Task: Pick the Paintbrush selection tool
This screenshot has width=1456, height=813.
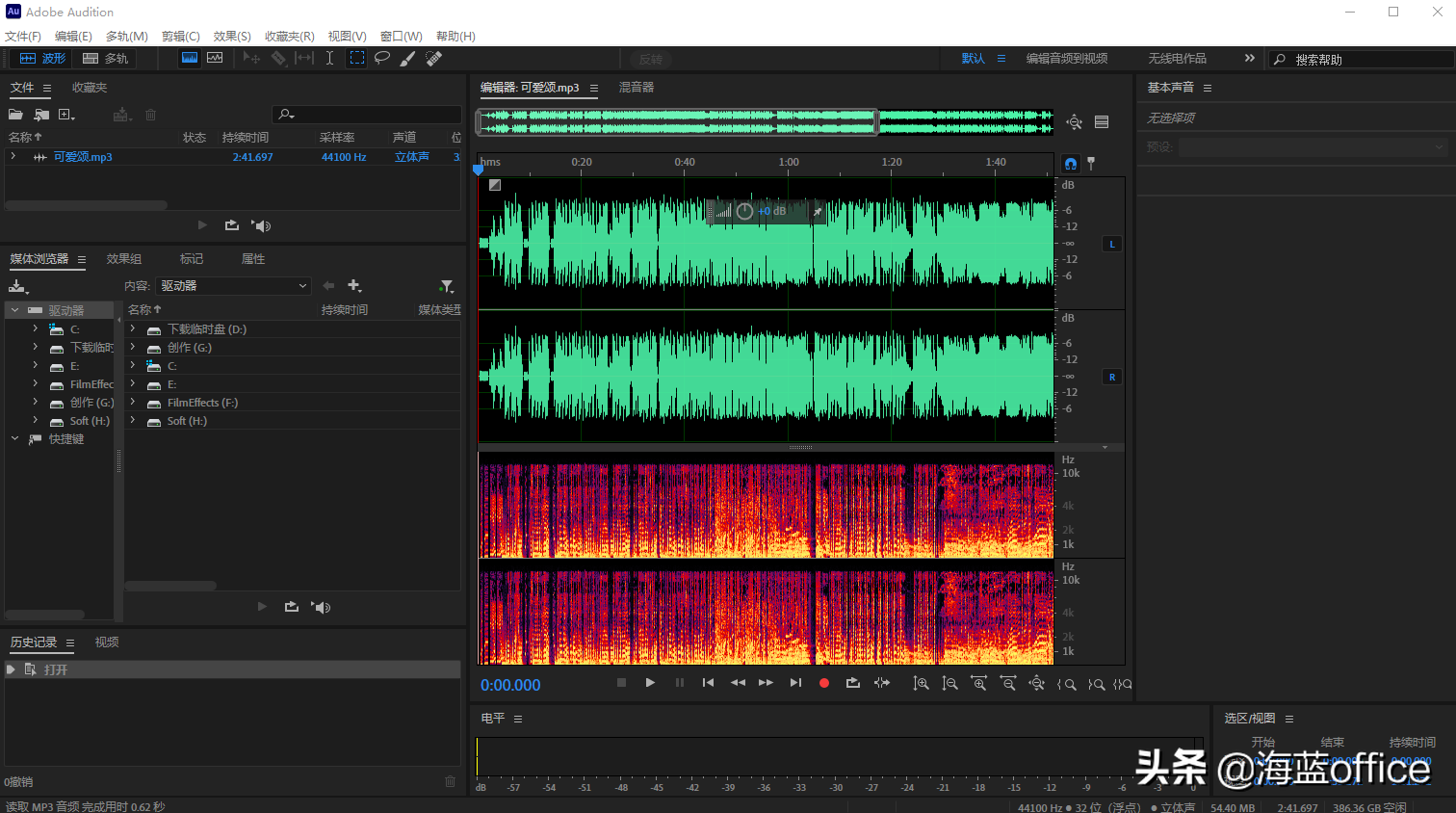Action: click(408, 58)
